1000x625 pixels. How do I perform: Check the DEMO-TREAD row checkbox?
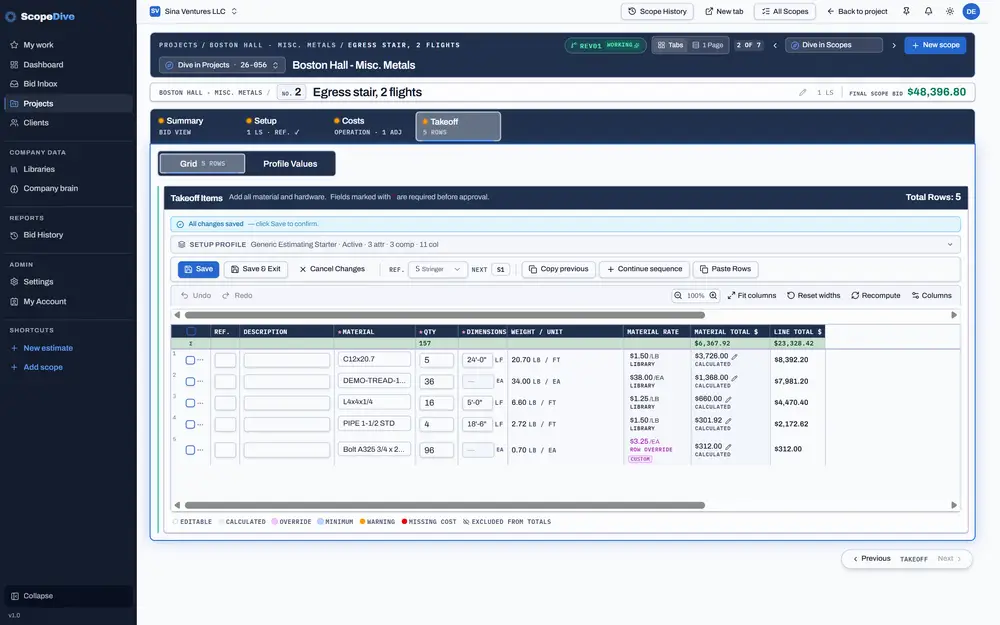190,381
